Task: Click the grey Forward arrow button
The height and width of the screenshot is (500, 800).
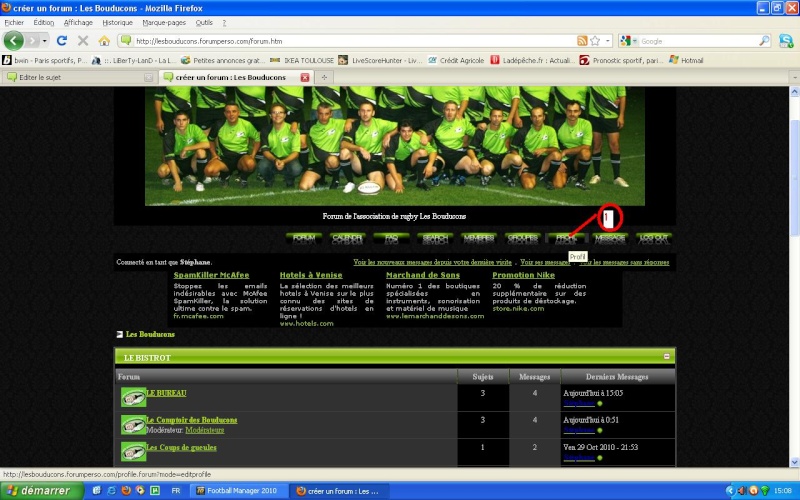Action: click(x=33, y=41)
